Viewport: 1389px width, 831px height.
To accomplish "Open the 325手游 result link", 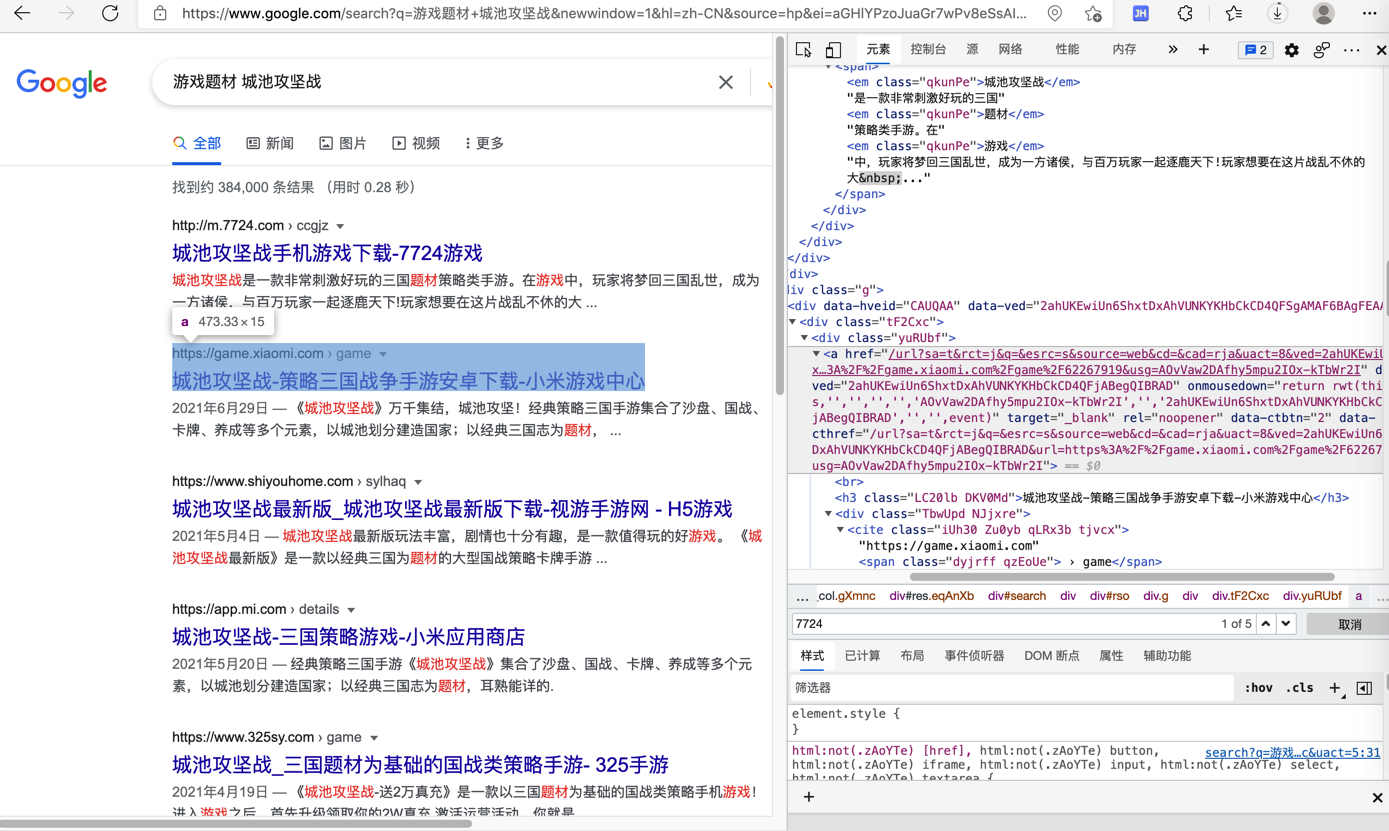I will [x=420, y=765].
